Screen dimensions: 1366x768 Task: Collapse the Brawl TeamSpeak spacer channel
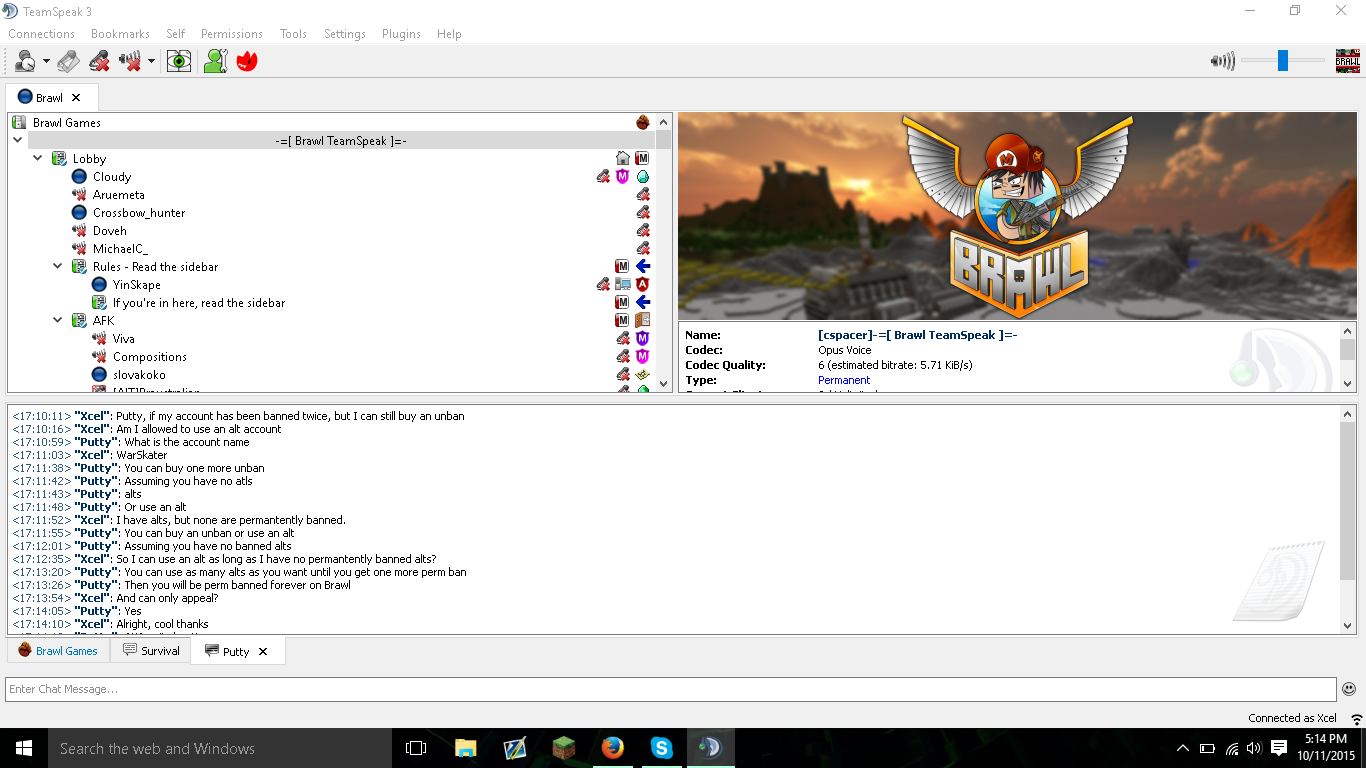click(17, 141)
